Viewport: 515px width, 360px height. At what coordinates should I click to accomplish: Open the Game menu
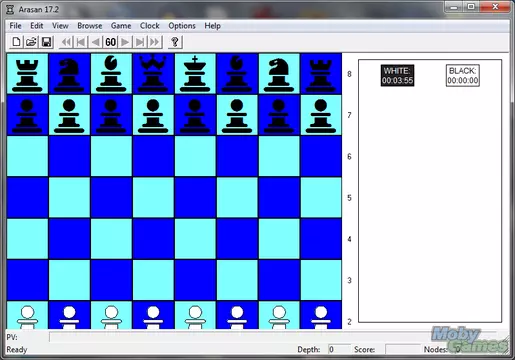click(x=121, y=26)
